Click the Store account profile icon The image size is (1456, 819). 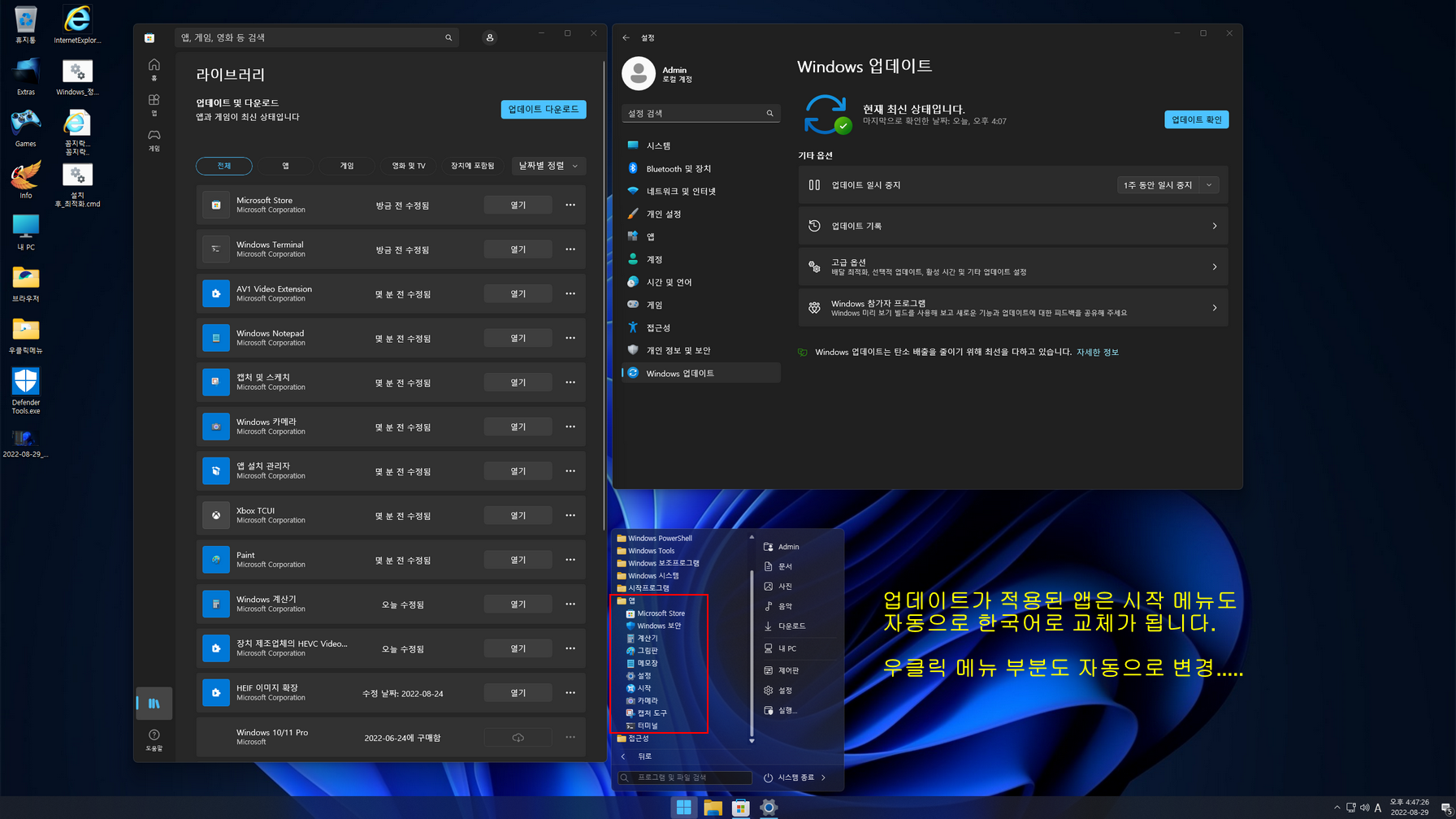pyautogui.click(x=490, y=37)
